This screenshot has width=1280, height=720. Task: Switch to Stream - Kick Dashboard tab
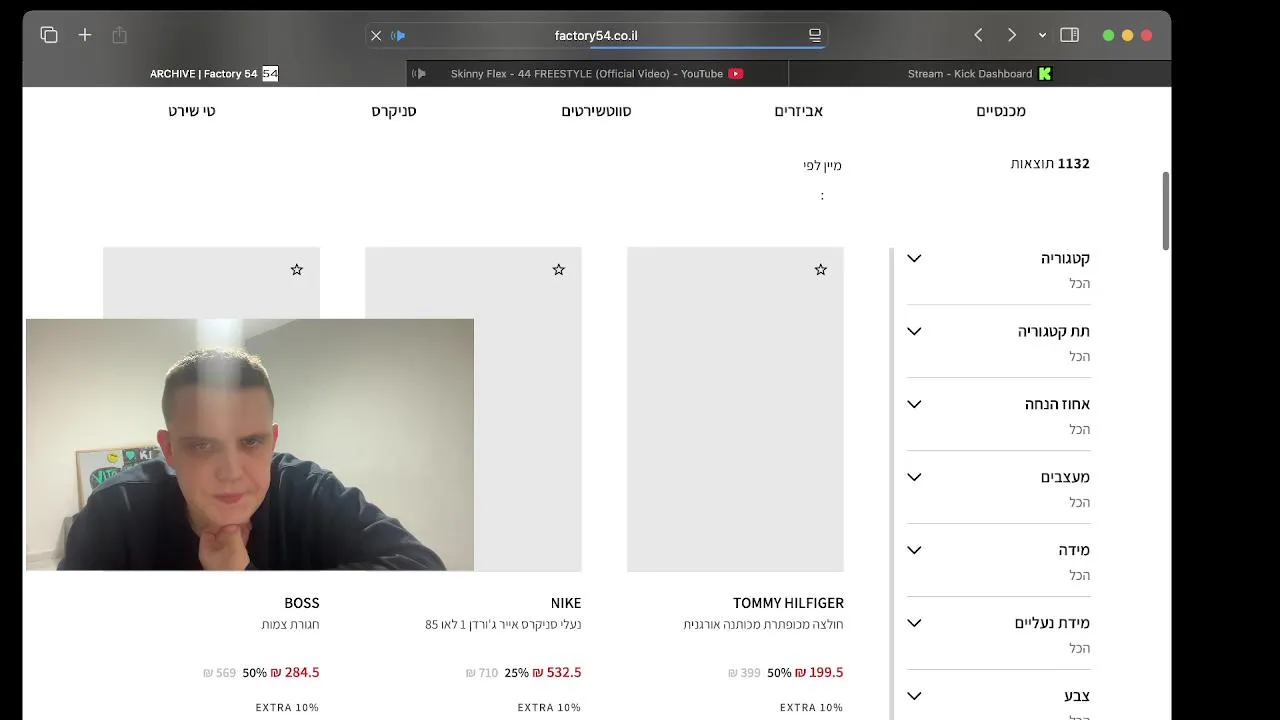(x=980, y=73)
